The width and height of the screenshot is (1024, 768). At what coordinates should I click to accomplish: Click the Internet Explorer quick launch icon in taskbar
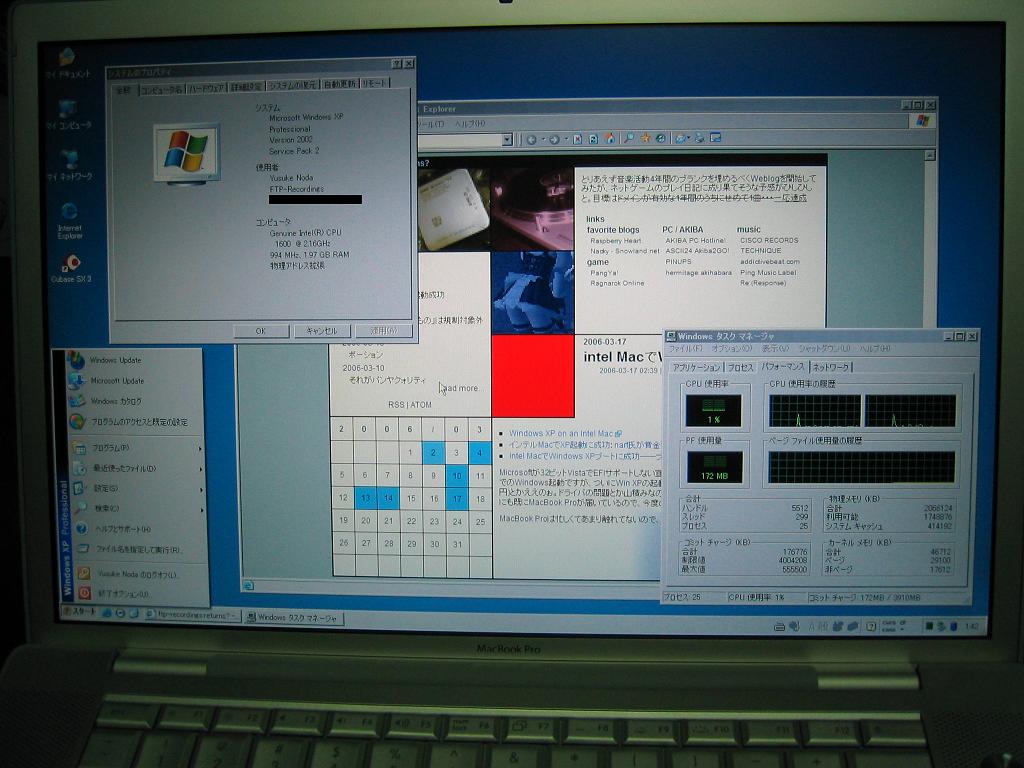click(106, 613)
